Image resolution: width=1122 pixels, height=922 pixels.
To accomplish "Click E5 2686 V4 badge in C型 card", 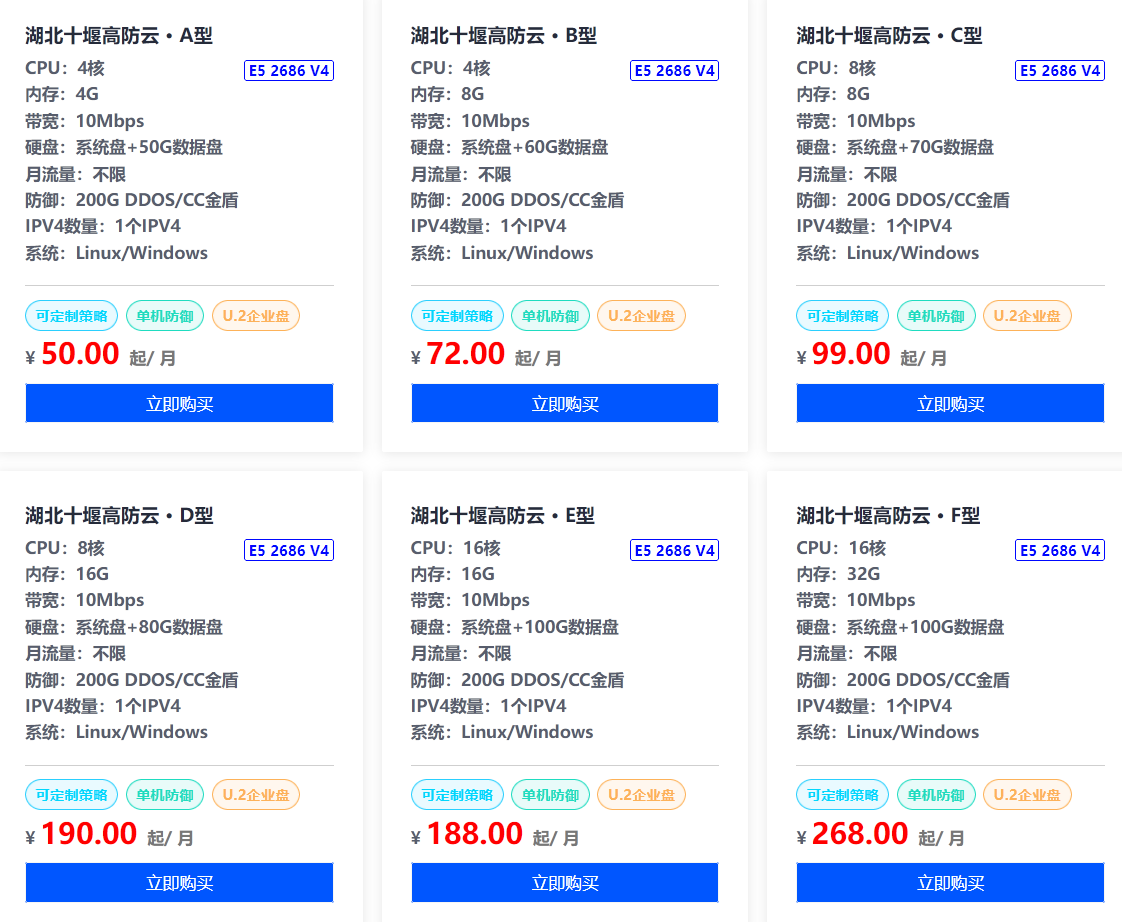I will pos(1060,71).
